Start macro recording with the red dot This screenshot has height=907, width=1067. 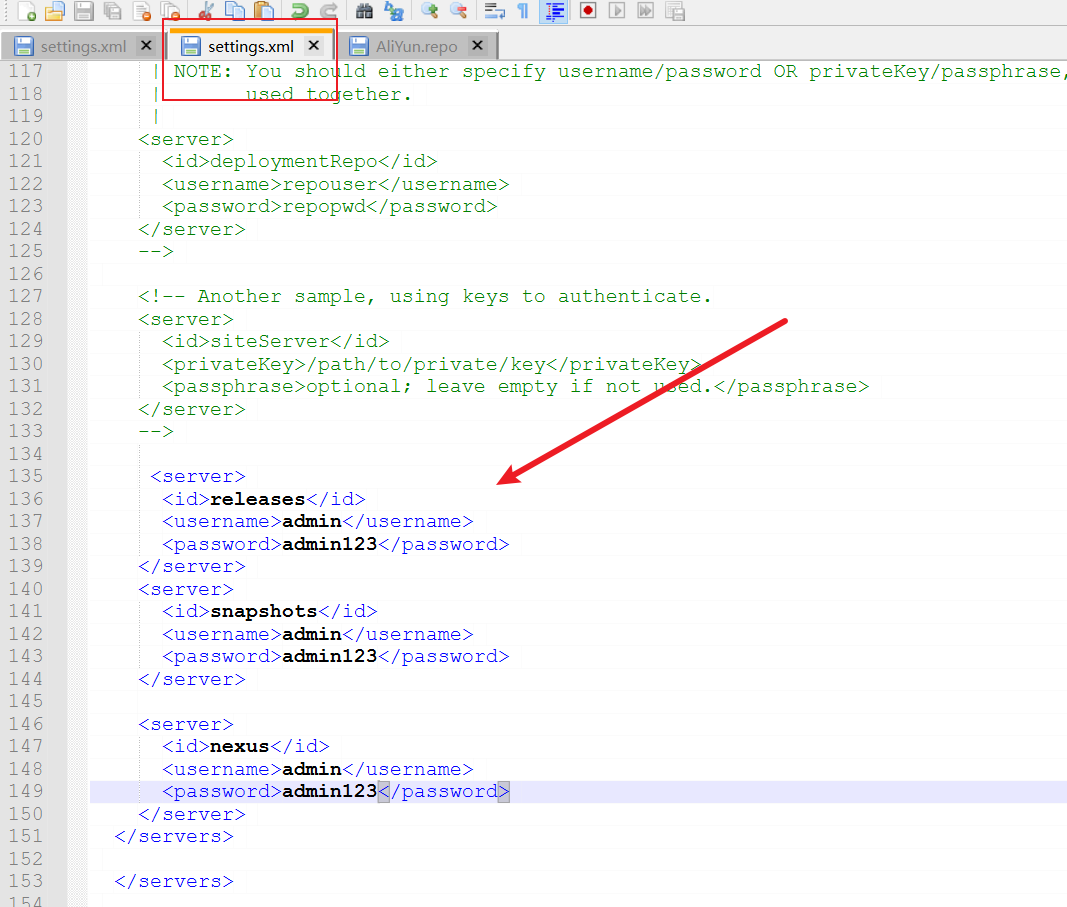click(x=588, y=11)
